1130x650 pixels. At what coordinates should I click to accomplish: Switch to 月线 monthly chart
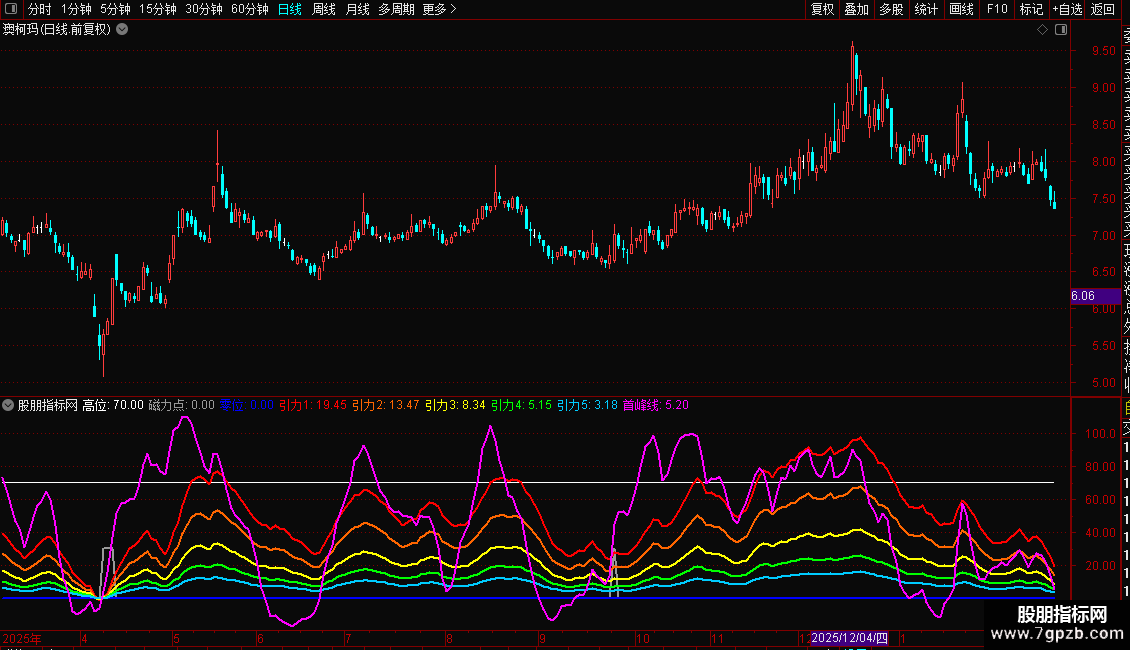tap(357, 9)
